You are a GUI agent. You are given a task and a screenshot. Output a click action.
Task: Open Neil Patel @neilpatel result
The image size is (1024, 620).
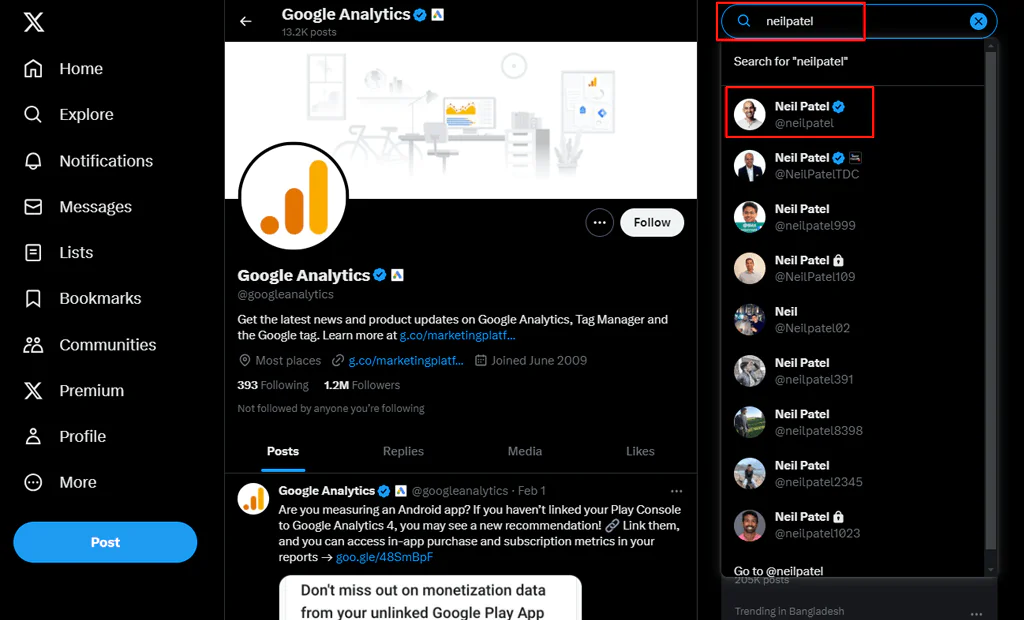[x=853, y=114]
